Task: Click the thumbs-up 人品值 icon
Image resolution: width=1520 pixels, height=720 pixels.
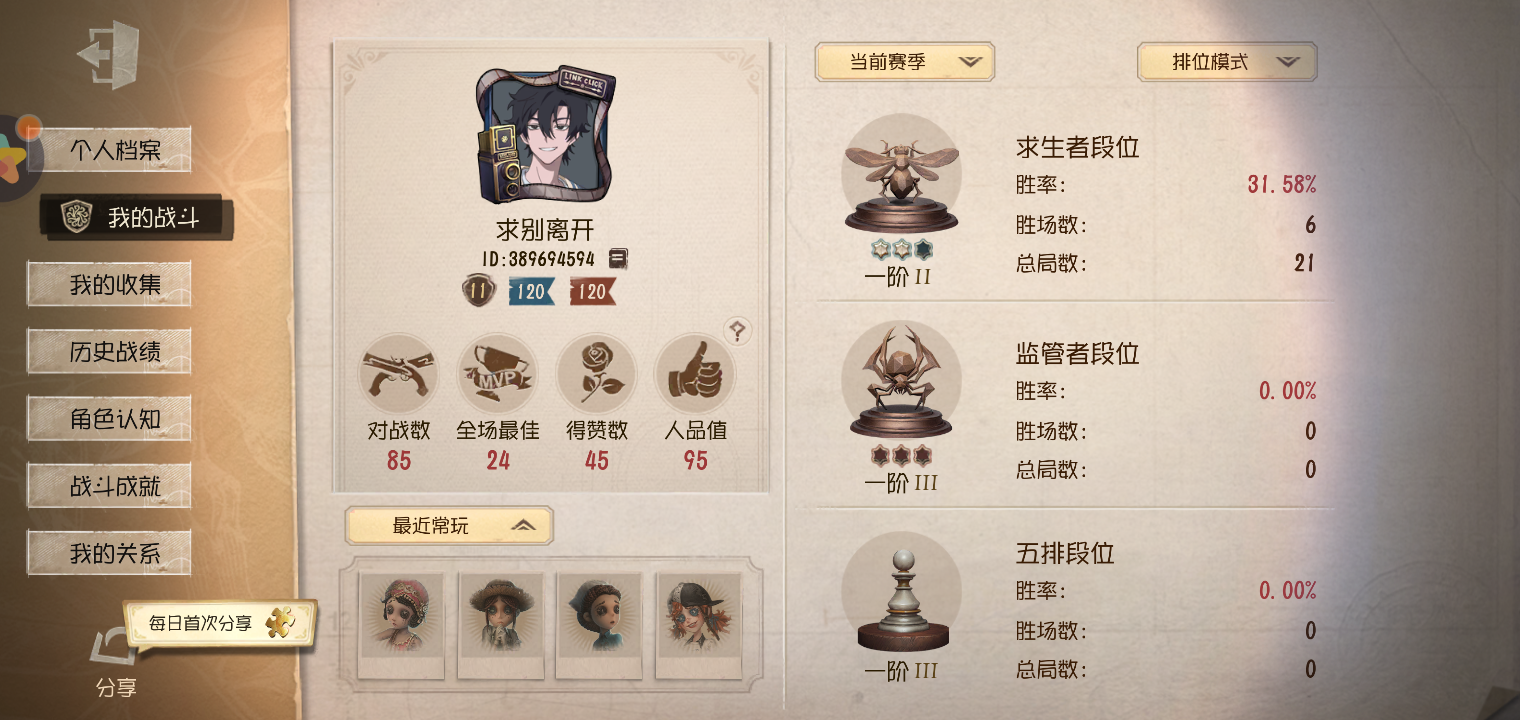Action: coord(695,373)
